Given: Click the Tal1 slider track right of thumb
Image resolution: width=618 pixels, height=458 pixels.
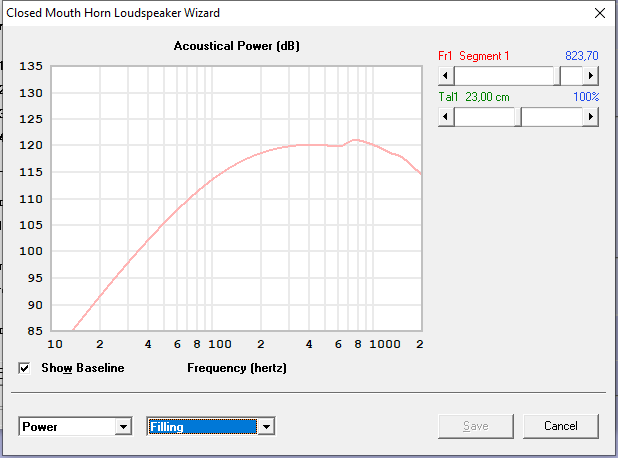Looking at the screenshot, I should click(552, 117).
